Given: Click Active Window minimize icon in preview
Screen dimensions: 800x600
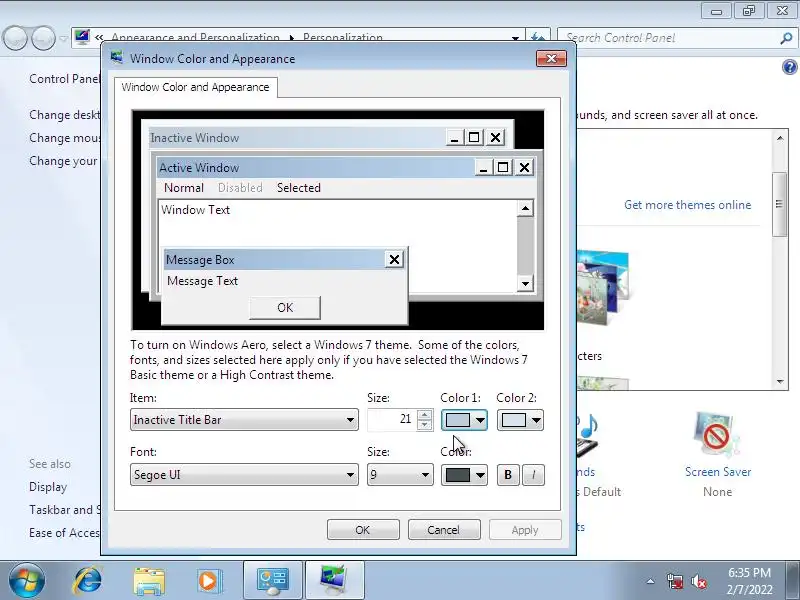Looking at the screenshot, I should tap(483, 167).
